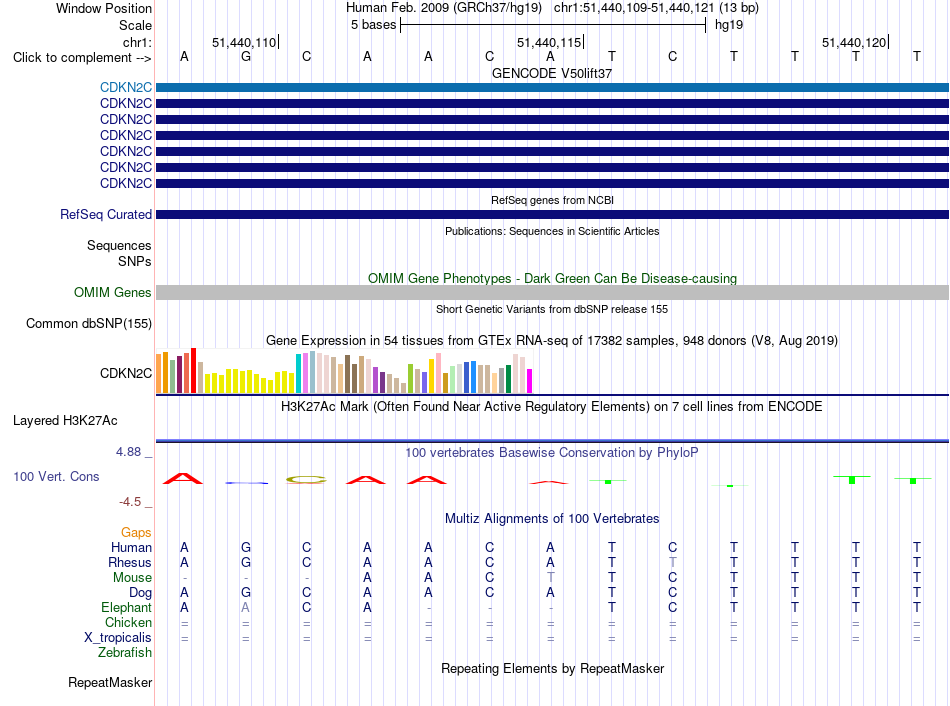Click the RepeatMasker track label
The image size is (950, 706).
[110, 682]
